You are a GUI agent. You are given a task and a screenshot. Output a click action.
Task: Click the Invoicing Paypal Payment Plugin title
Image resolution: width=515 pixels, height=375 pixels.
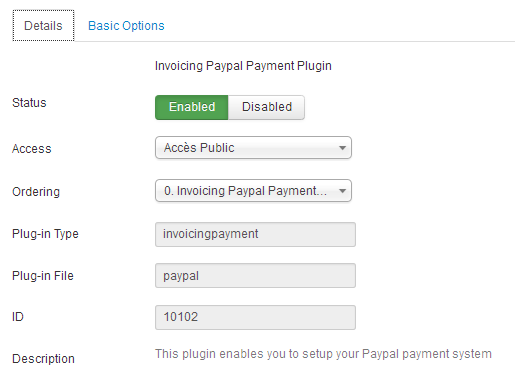pos(243,66)
